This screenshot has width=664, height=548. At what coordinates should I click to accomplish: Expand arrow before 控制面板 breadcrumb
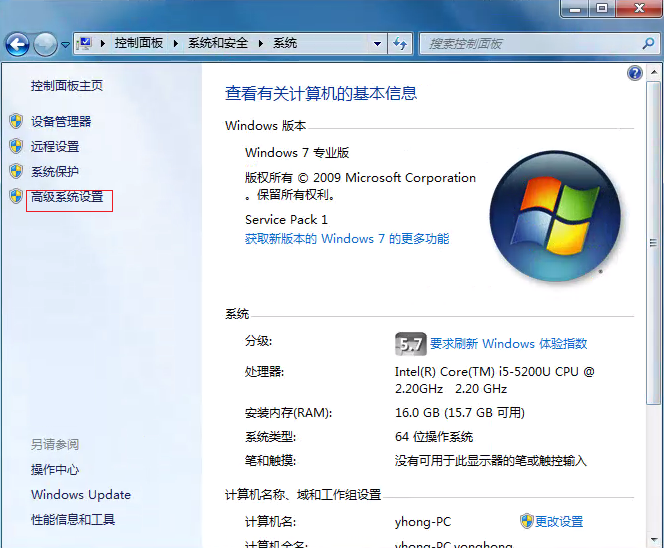[102, 43]
